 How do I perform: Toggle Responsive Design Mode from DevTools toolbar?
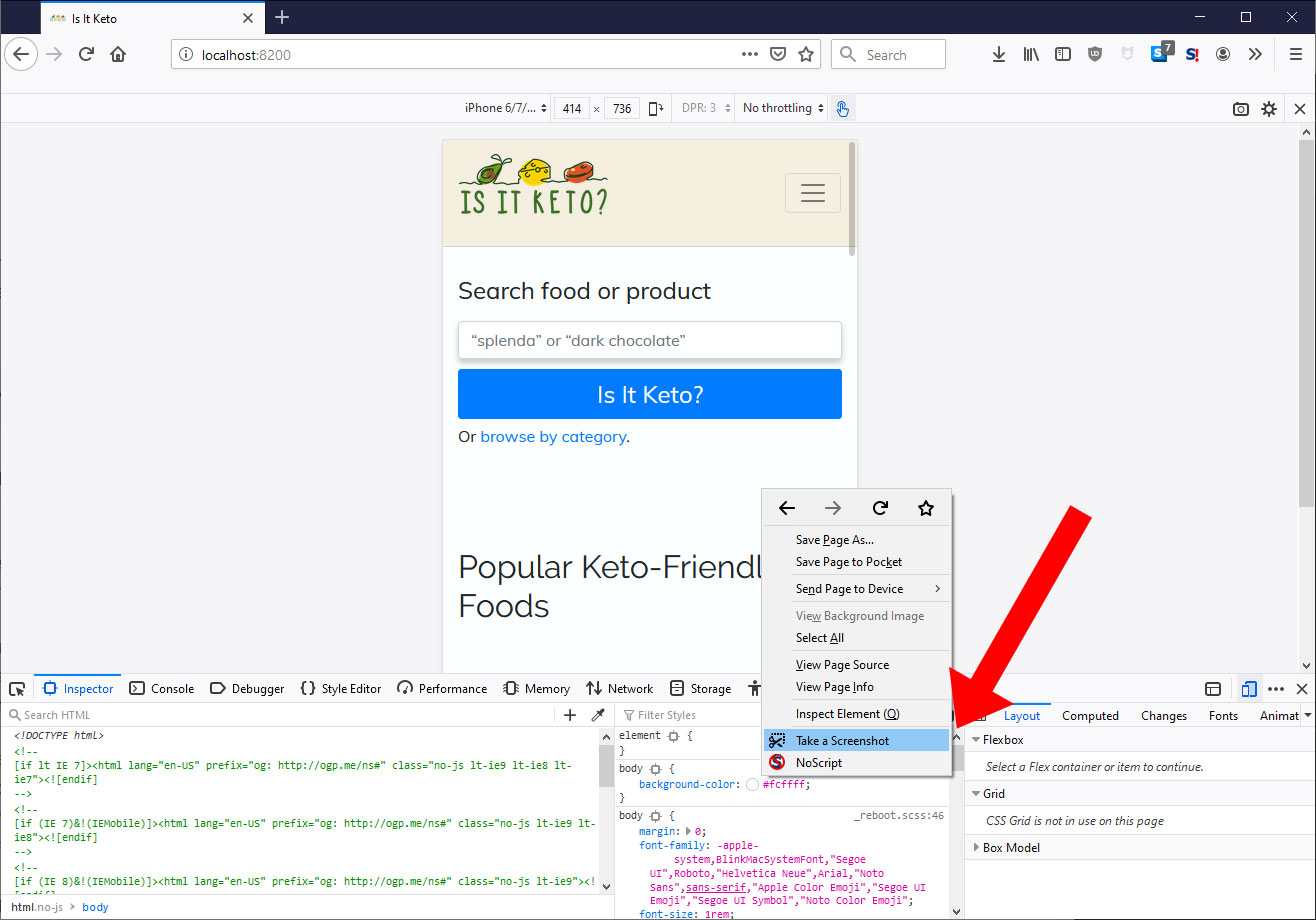[1249, 689]
